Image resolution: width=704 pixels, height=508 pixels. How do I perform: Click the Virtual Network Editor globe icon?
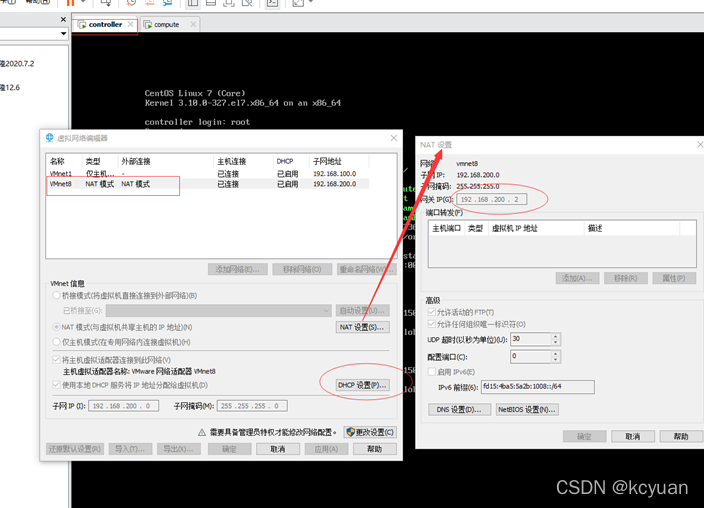coord(49,138)
